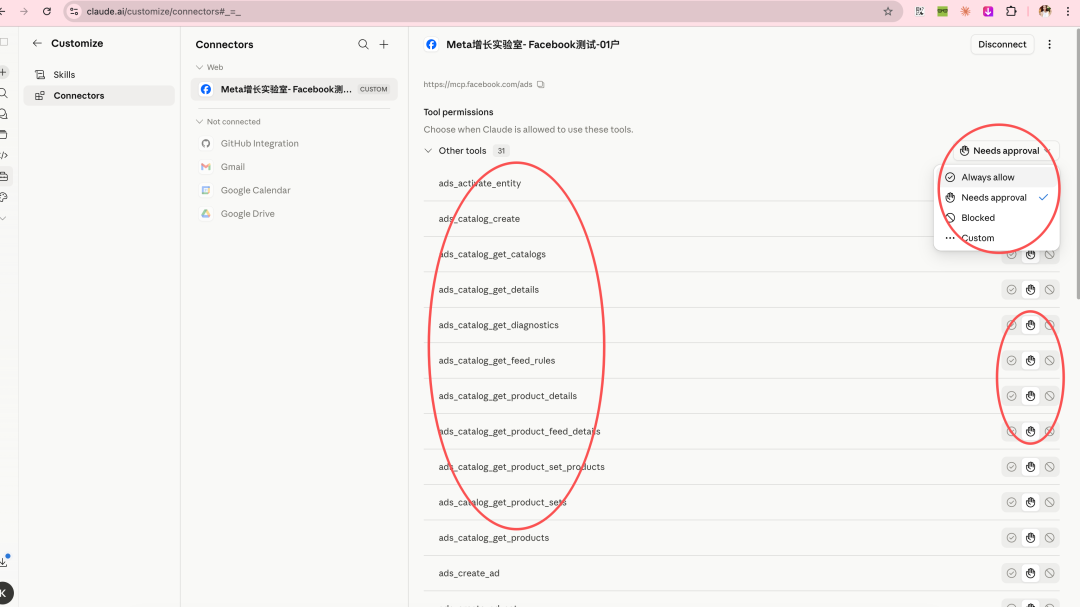
Task: Search connectors with the magnifier icon
Action: (363, 44)
